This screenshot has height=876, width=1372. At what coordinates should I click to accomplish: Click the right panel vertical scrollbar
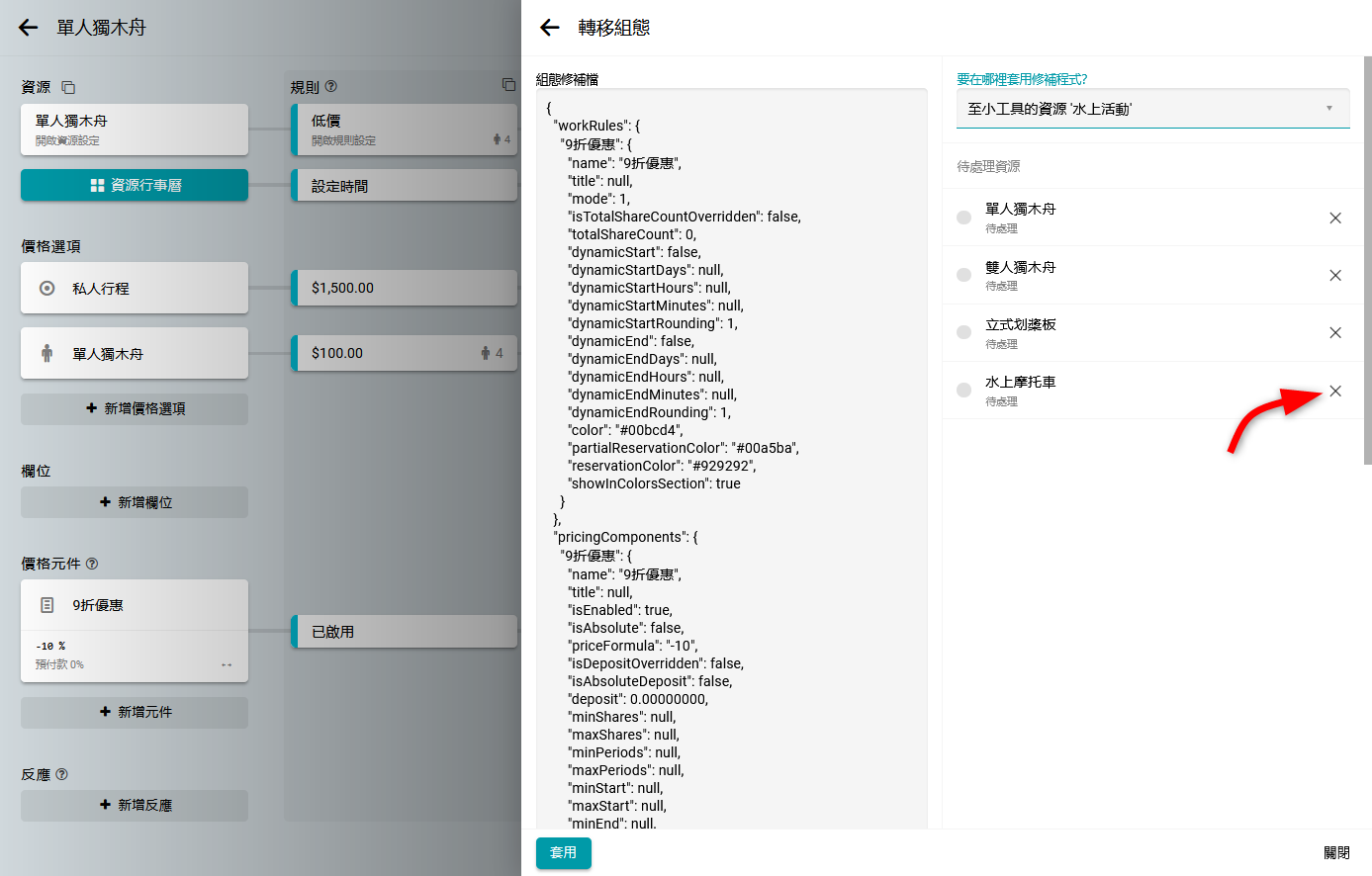1367,259
